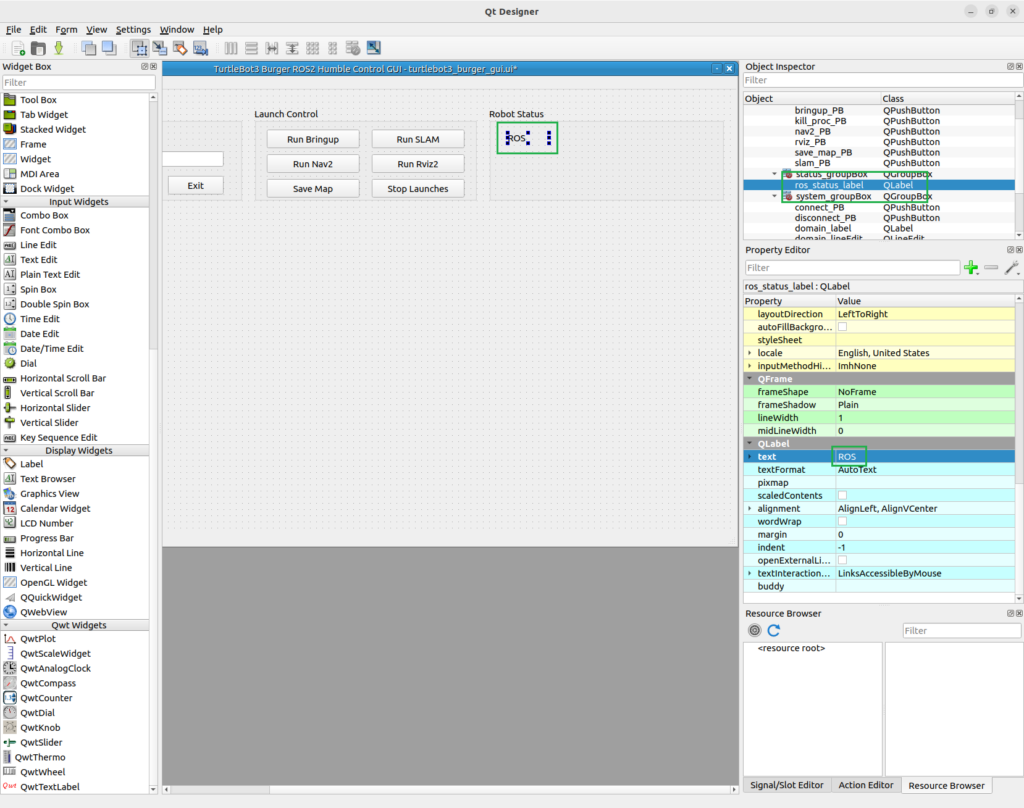Click the Run Nav2 button
Image resolution: width=1024 pixels, height=808 pixels.
point(313,164)
